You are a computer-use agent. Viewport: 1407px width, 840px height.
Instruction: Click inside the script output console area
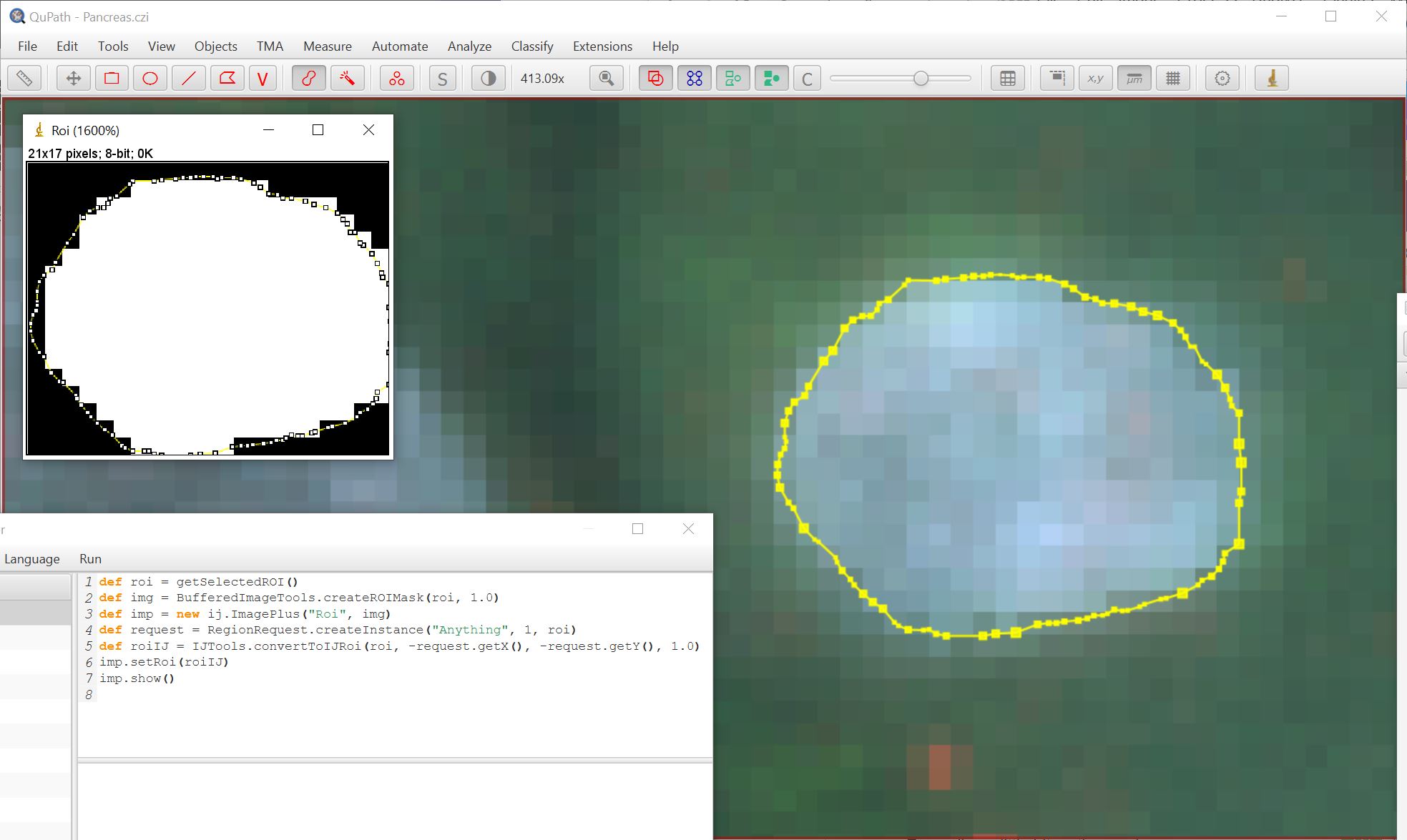[395, 801]
